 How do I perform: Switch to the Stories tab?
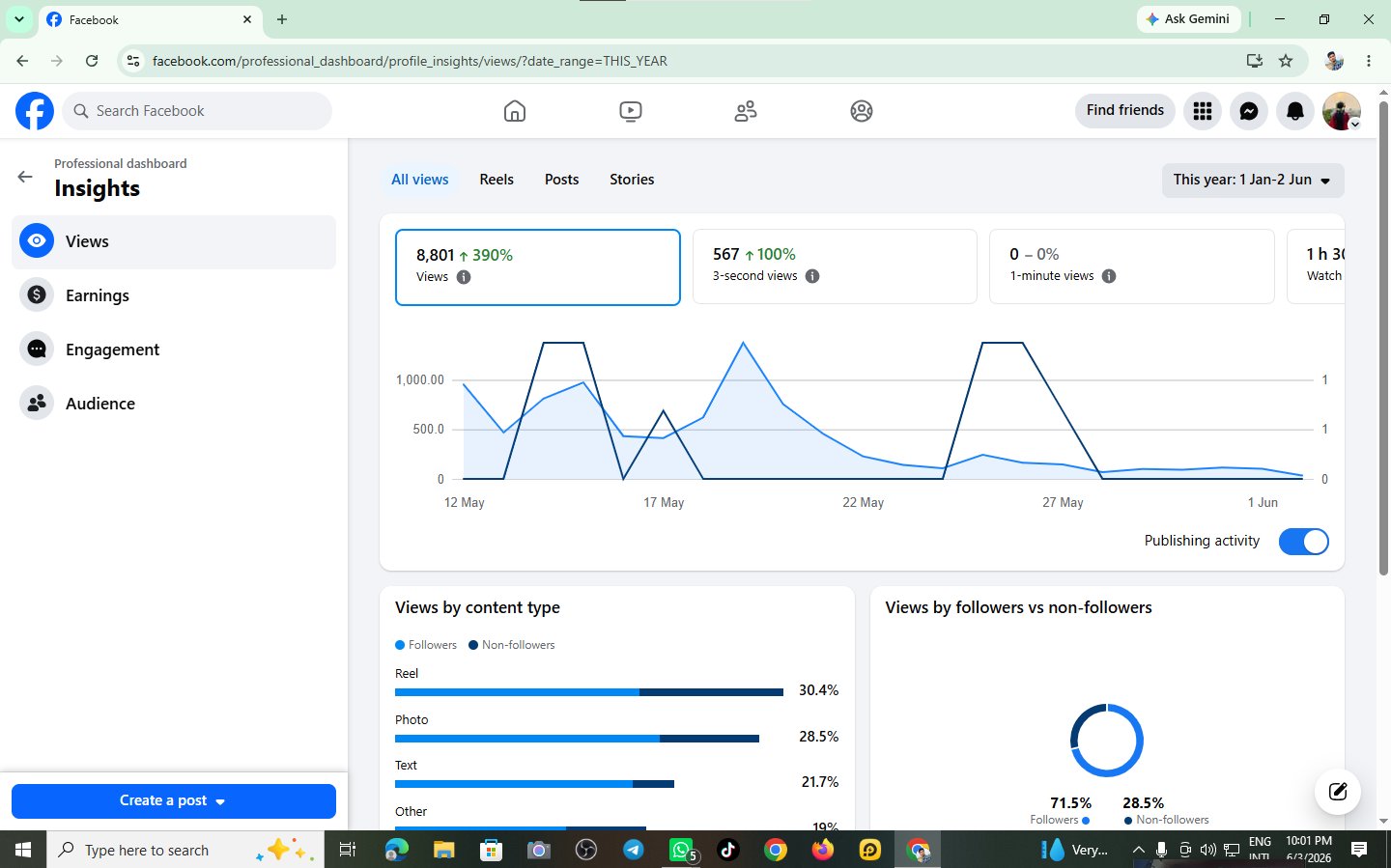coord(632,180)
